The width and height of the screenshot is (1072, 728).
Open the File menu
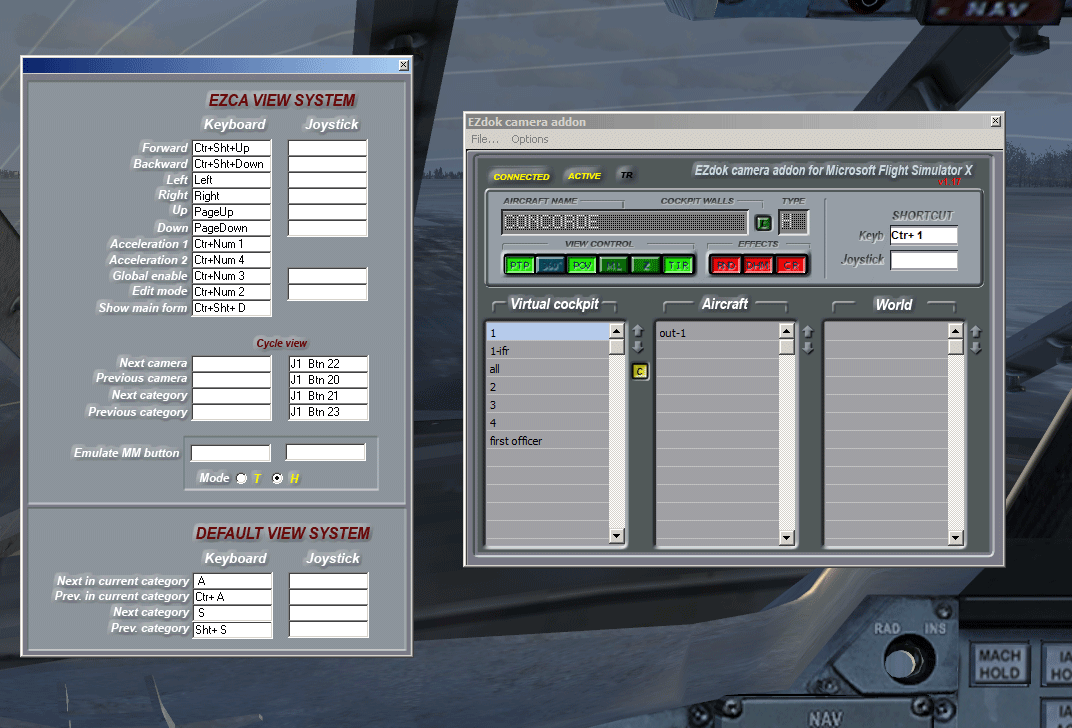(x=484, y=139)
